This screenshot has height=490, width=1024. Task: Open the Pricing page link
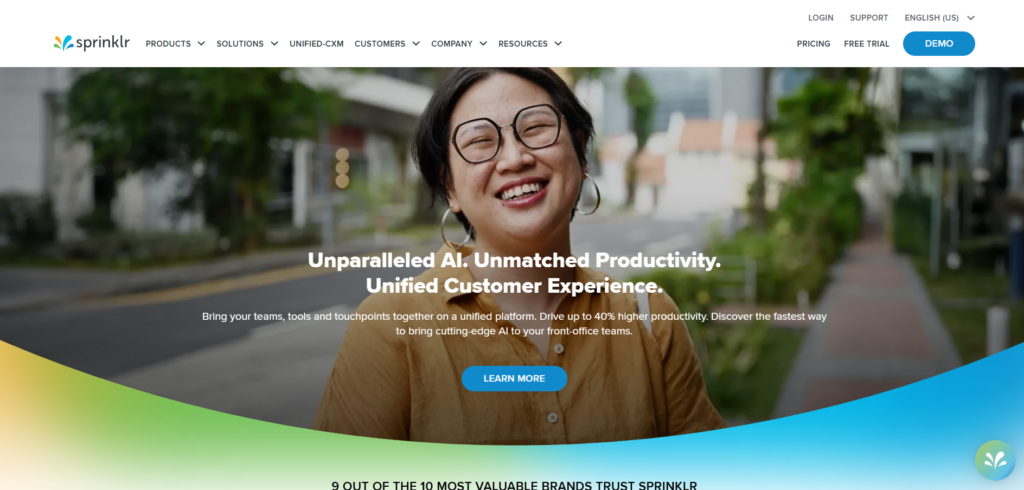click(814, 44)
